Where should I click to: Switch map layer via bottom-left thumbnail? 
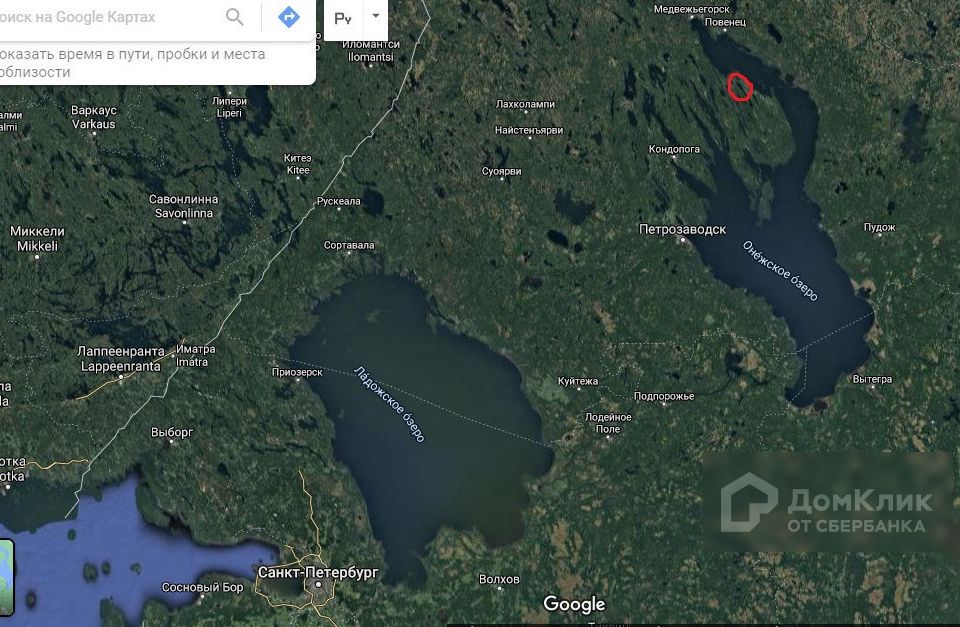[6, 577]
